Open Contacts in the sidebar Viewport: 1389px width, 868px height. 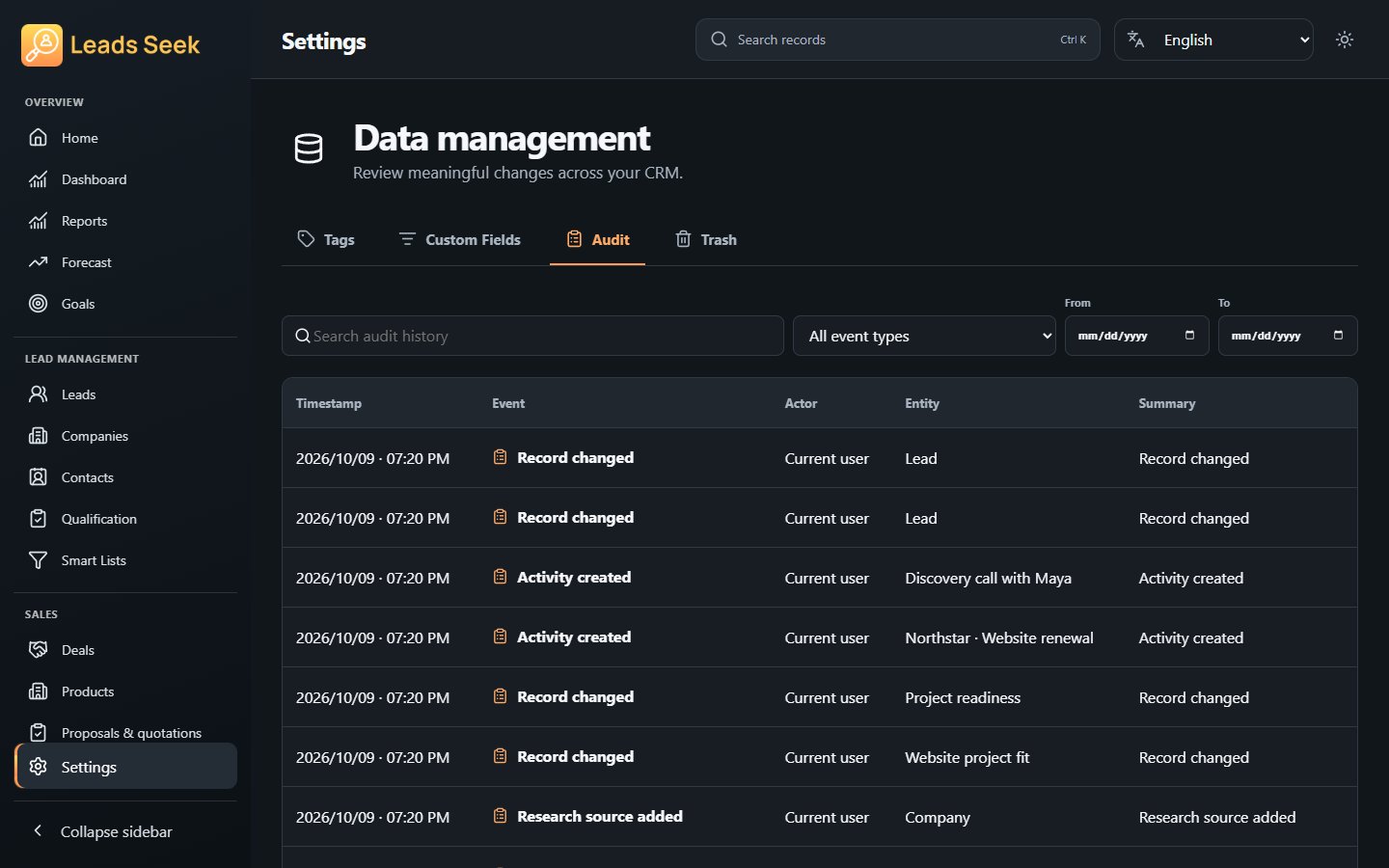(x=125, y=477)
